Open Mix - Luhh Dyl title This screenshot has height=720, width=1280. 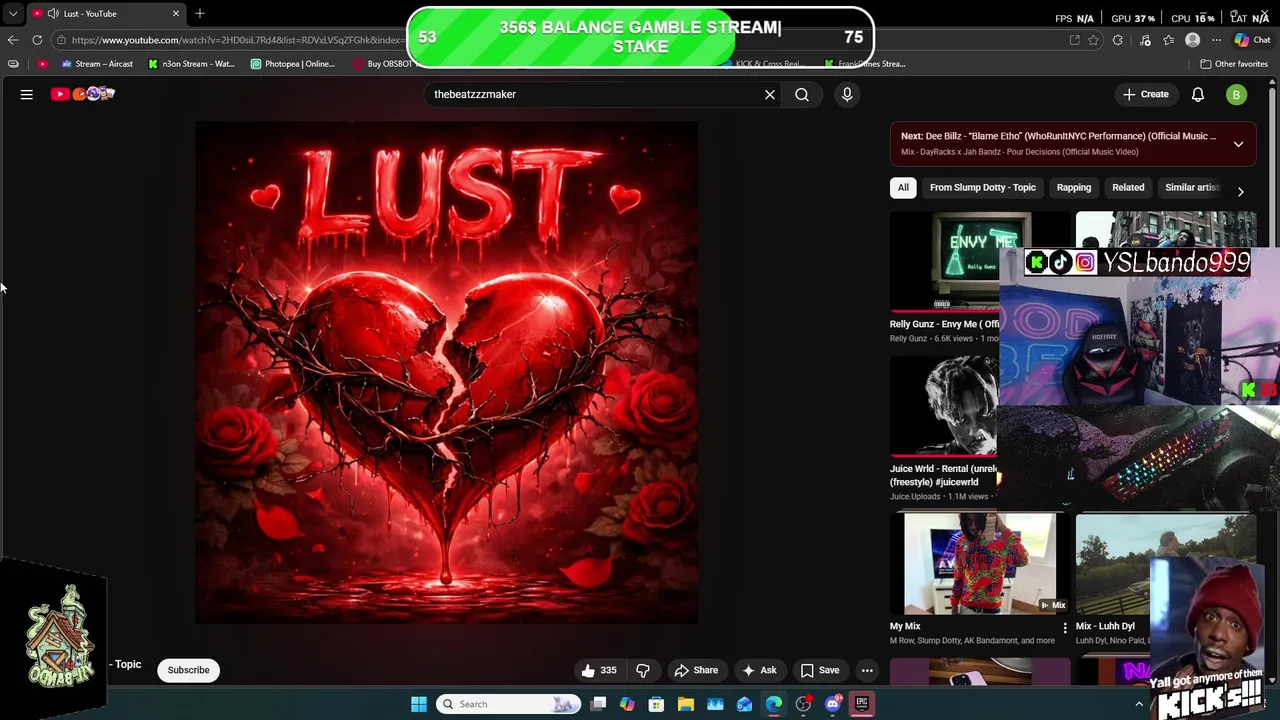coord(1105,626)
